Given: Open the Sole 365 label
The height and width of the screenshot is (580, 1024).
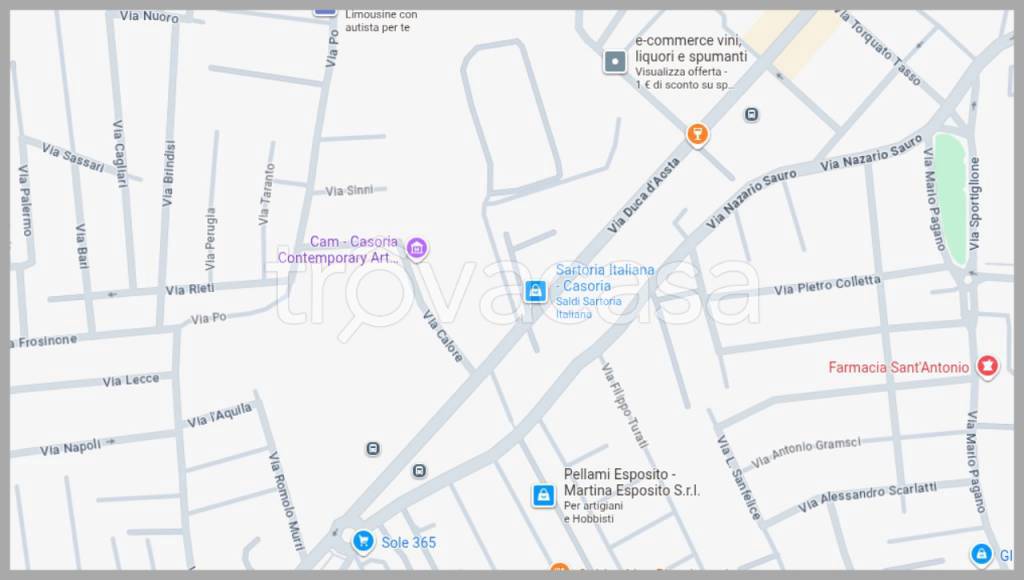Looking at the screenshot, I should click(x=409, y=542).
